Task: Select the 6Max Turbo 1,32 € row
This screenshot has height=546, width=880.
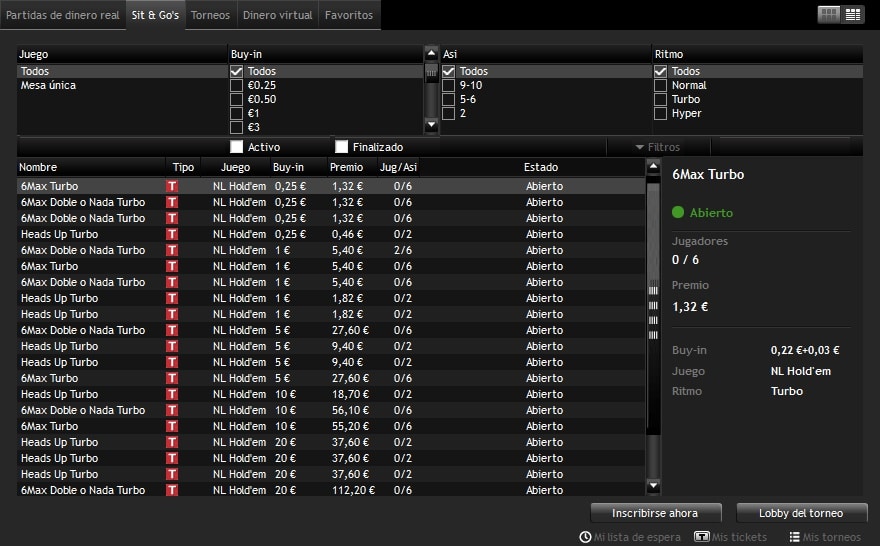Action: (331, 186)
